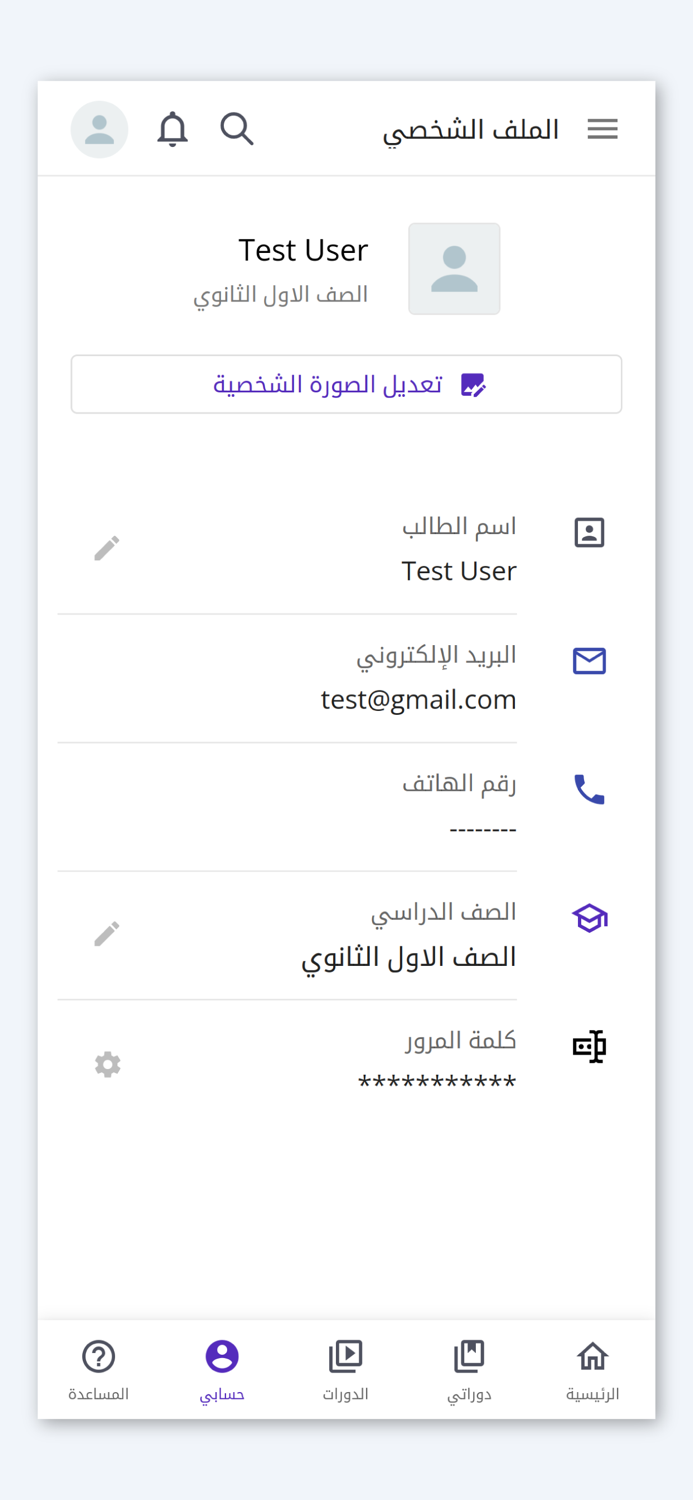Screen dimensions: 693x1500
Task: Select the حسابي tab
Action: click(x=222, y=1370)
